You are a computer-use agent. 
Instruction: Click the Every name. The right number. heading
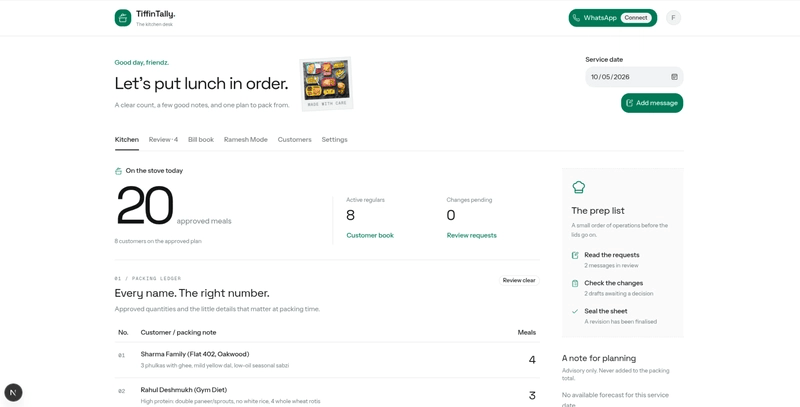coord(192,293)
